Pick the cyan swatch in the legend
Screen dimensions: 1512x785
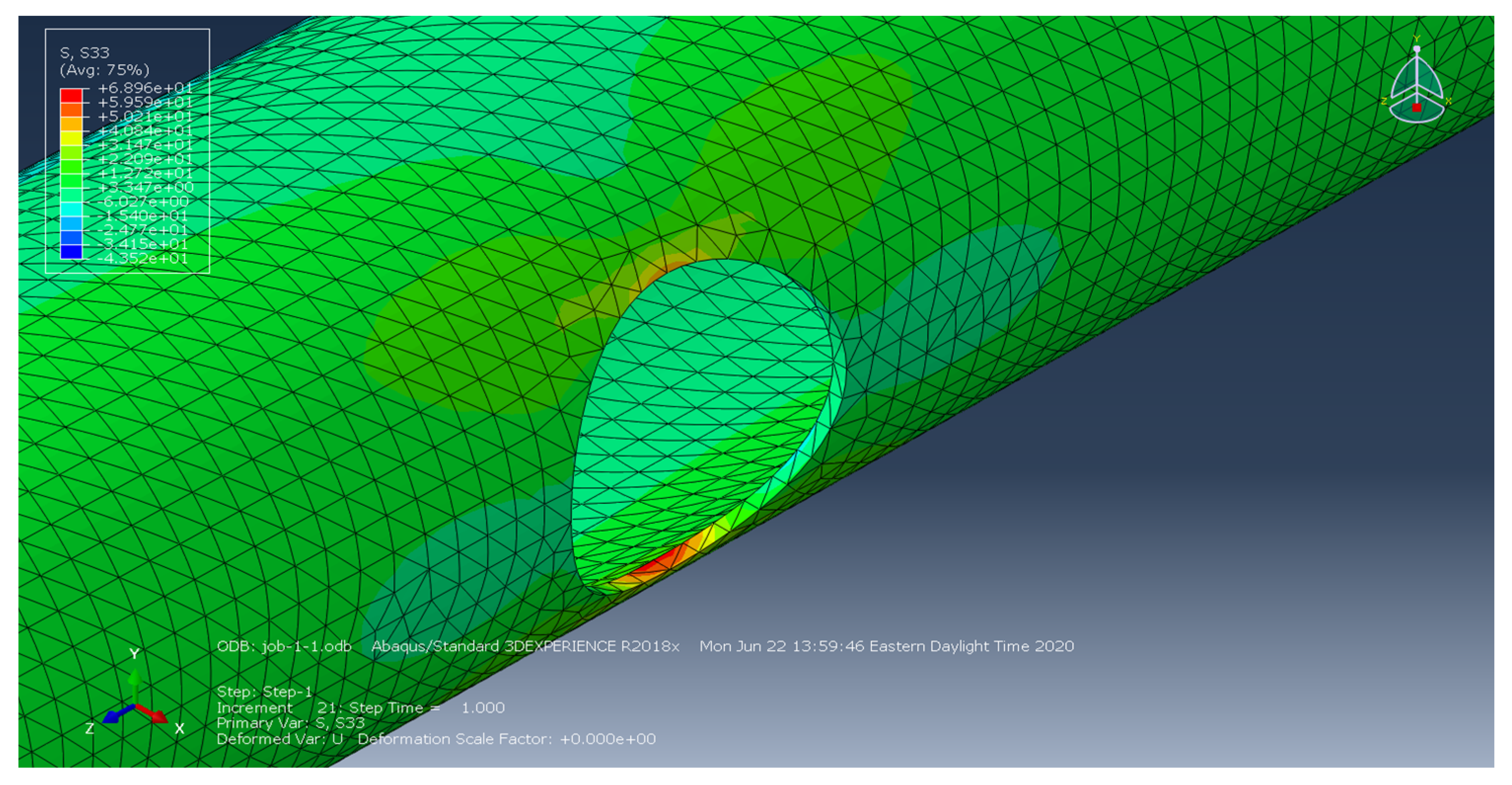[x=71, y=209]
